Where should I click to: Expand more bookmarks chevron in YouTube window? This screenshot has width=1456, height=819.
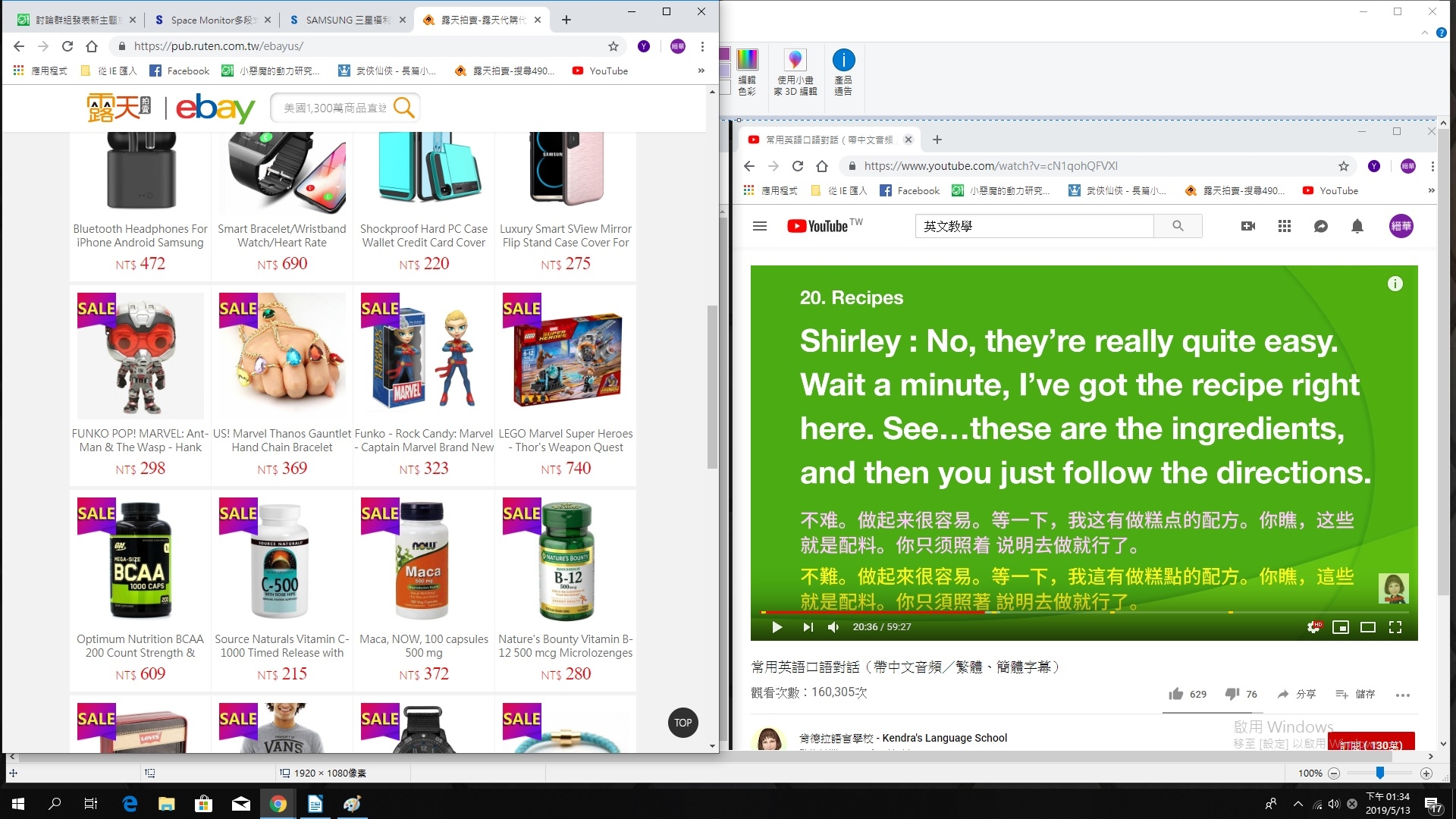(1432, 190)
